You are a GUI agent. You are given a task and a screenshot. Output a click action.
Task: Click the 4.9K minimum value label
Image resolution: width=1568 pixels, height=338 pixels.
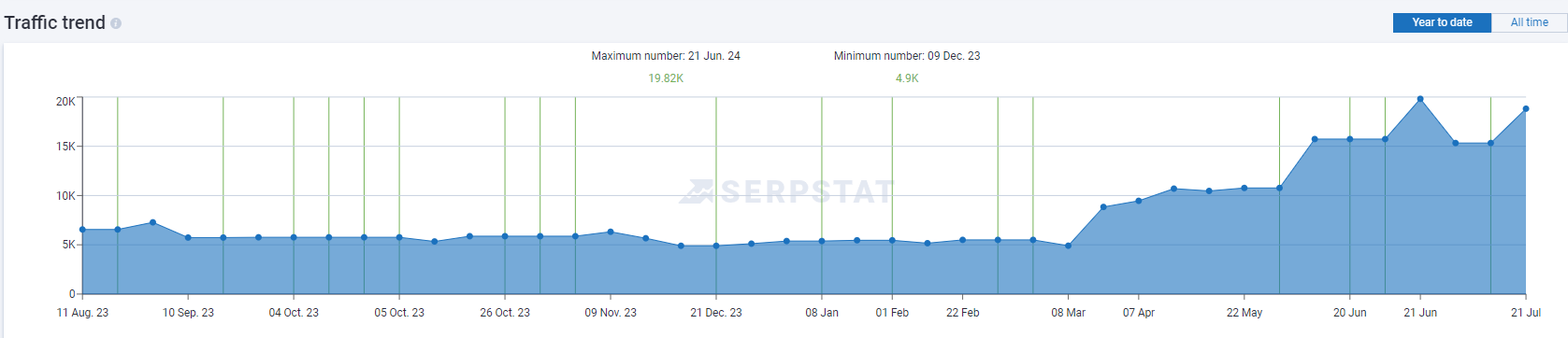(x=907, y=78)
